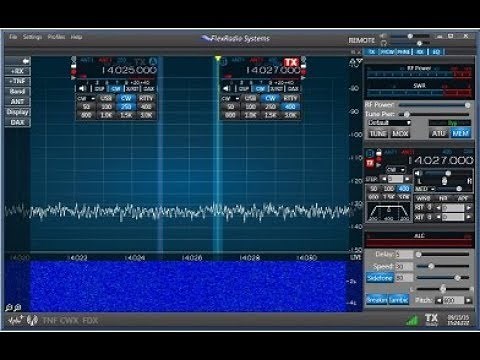Select CW mode on slice B flag
Screen dimensions: 480x360
[270, 99]
